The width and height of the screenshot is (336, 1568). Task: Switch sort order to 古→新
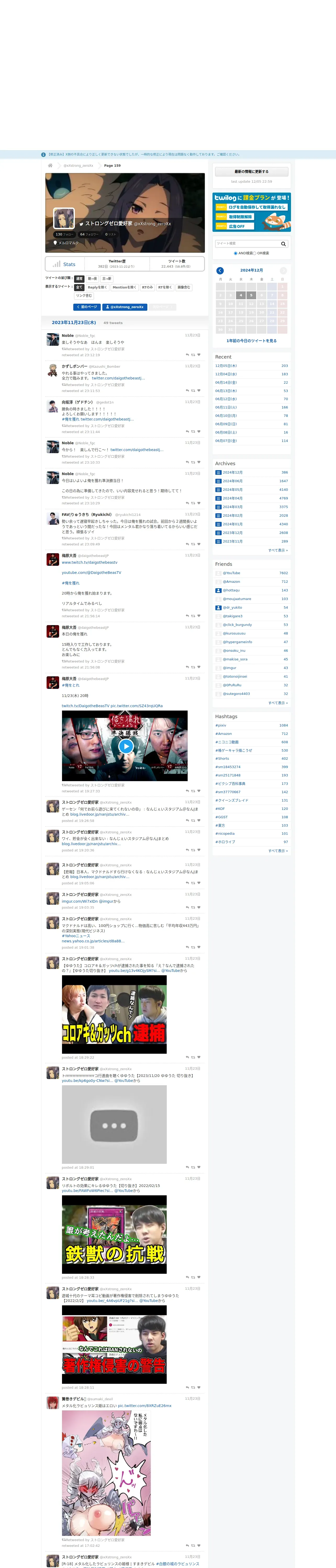coord(107,279)
